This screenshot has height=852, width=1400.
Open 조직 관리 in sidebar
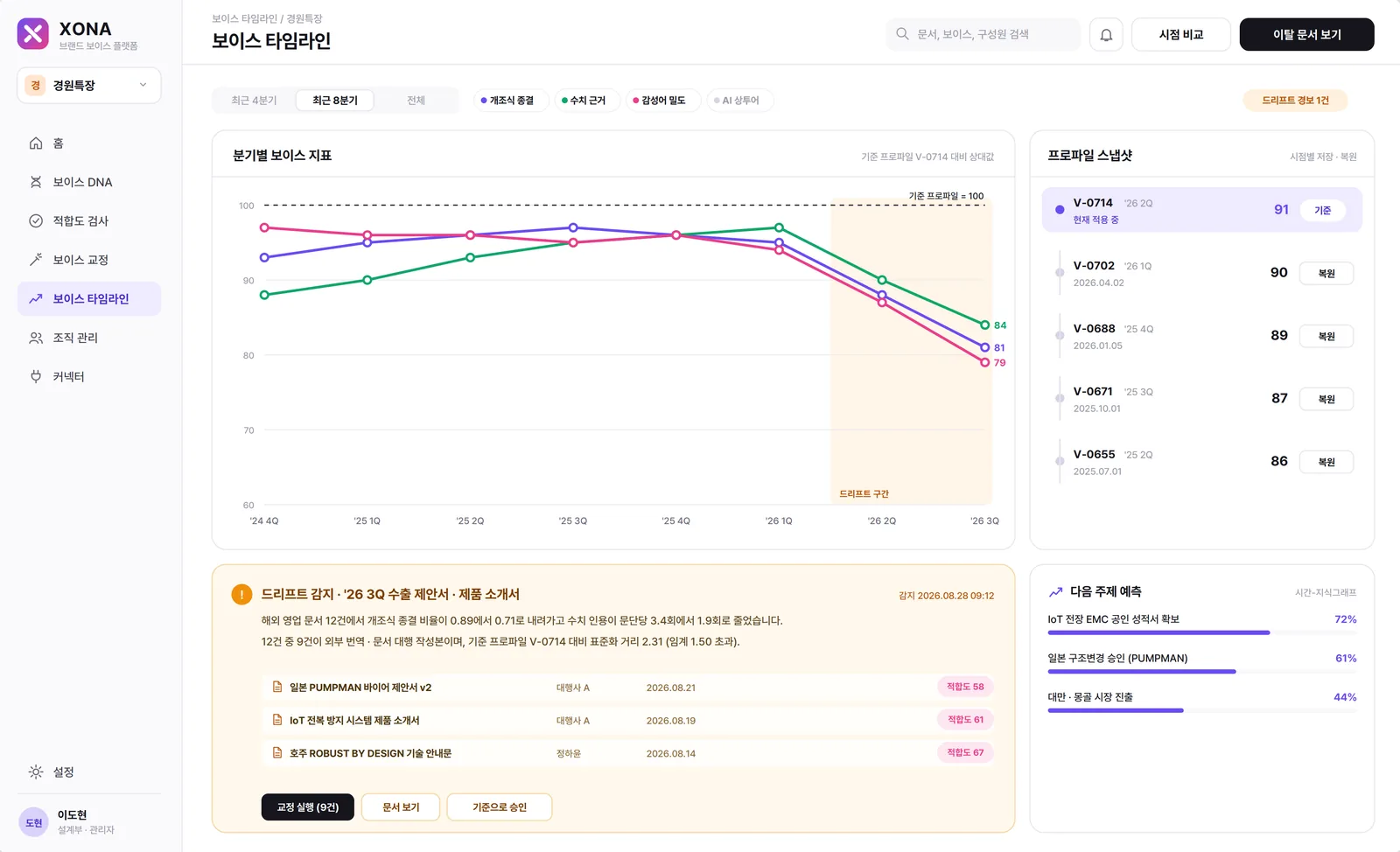88,338
